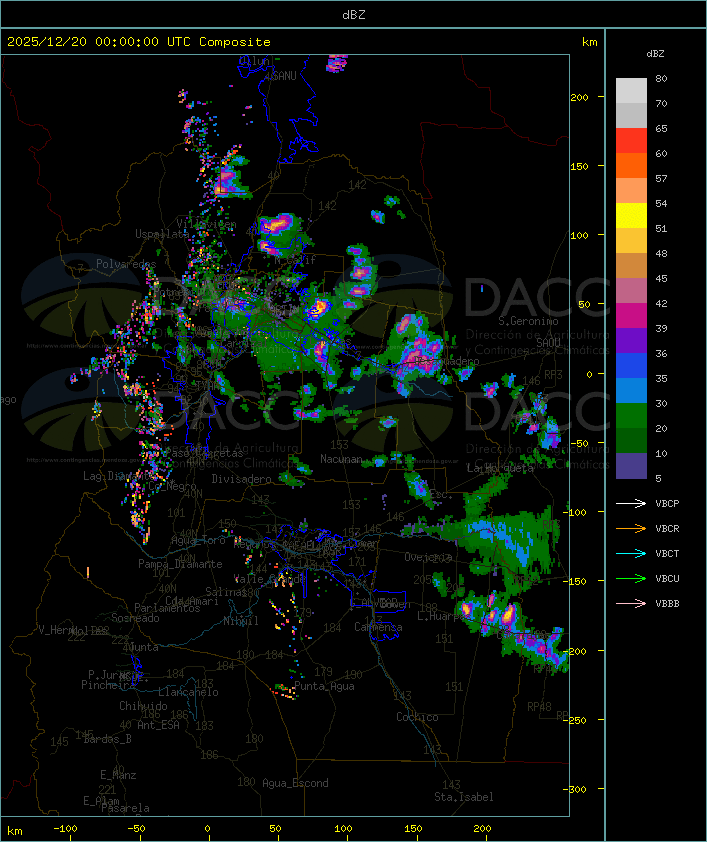Click the Carmensa place label
The height and width of the screenshot is (842, 707).
tap(378, 627)
